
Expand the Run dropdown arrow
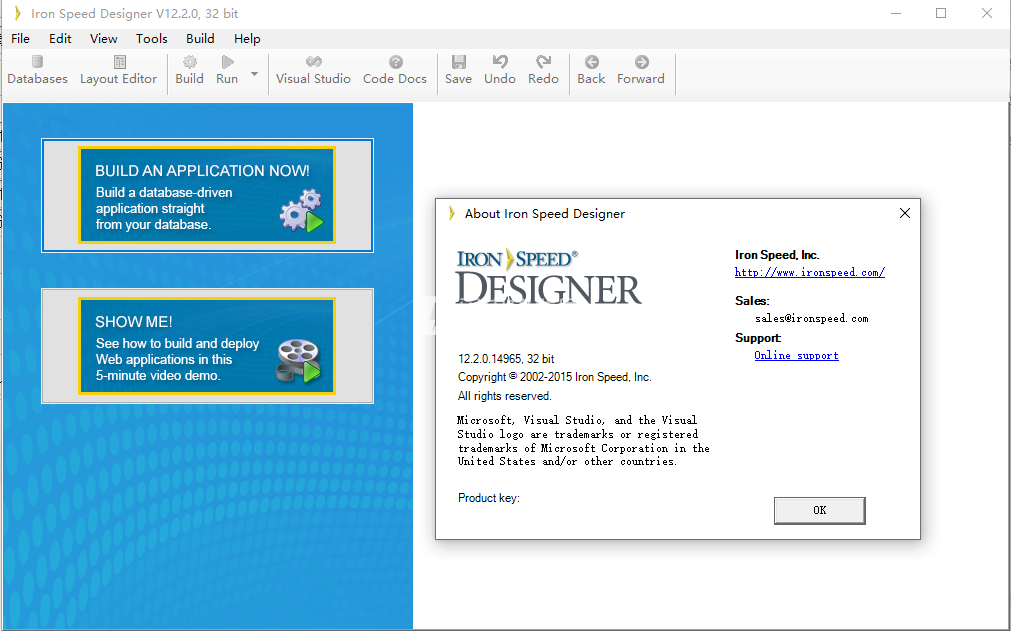[x=254, y=74]
